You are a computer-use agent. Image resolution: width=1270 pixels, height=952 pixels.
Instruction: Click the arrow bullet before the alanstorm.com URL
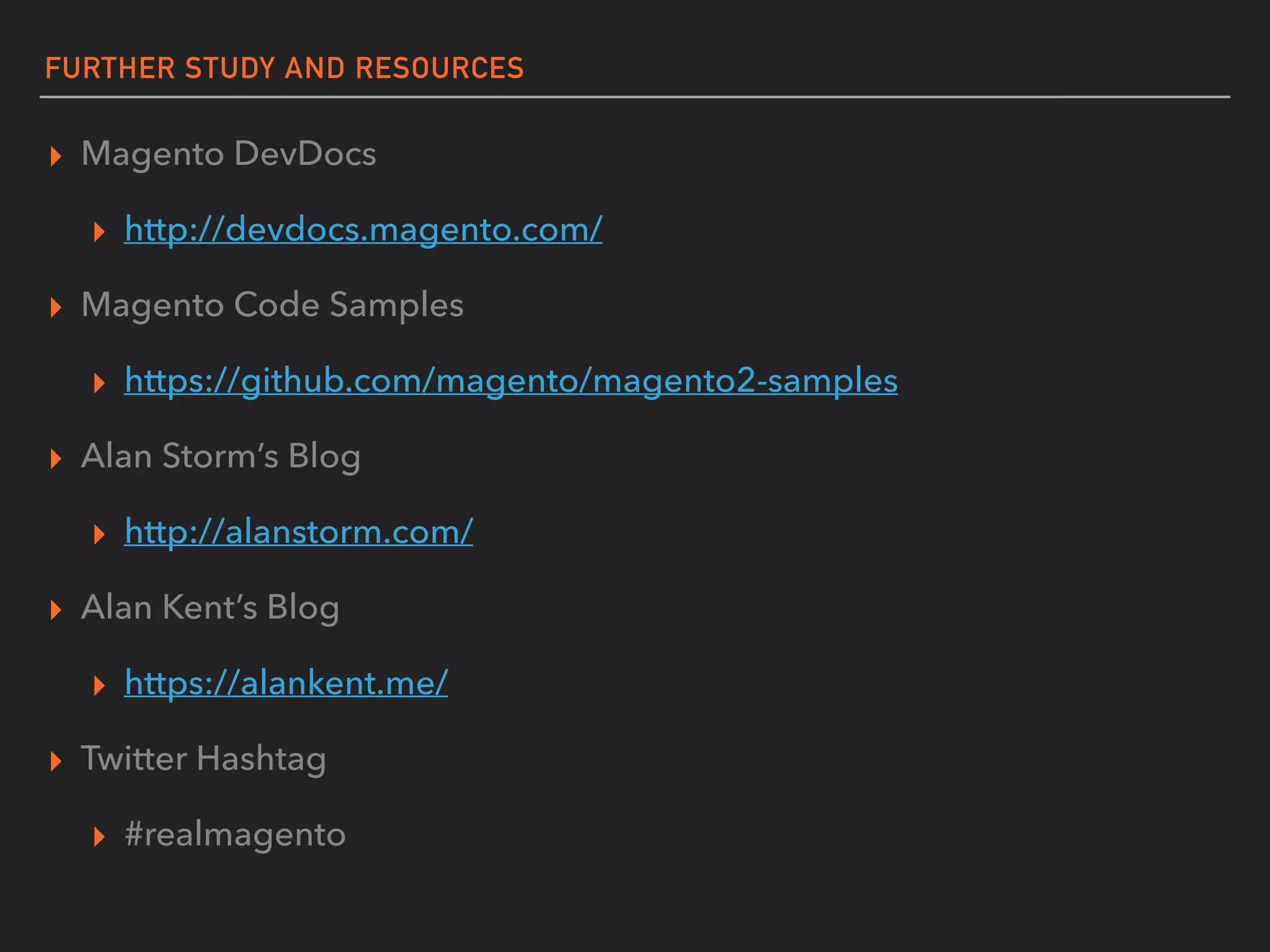[x=99, y=534]
